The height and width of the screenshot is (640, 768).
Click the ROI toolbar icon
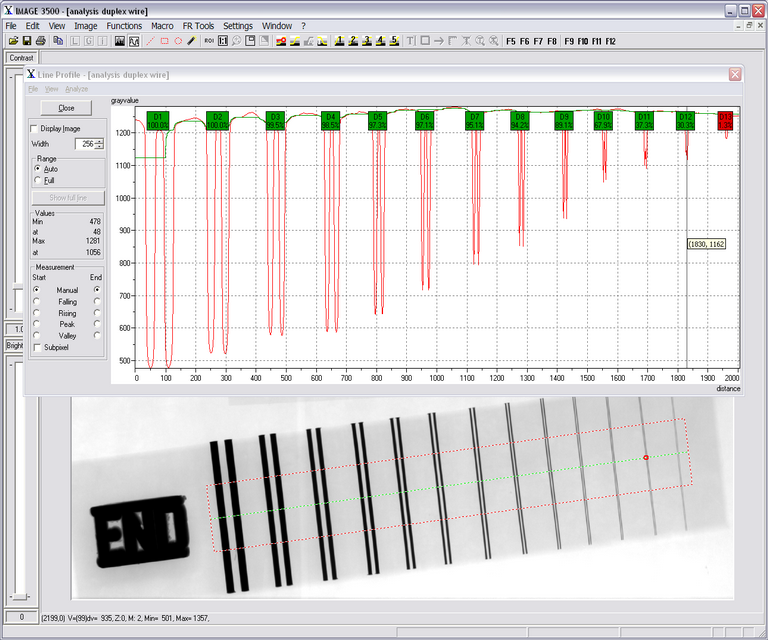tap(209, 41)
